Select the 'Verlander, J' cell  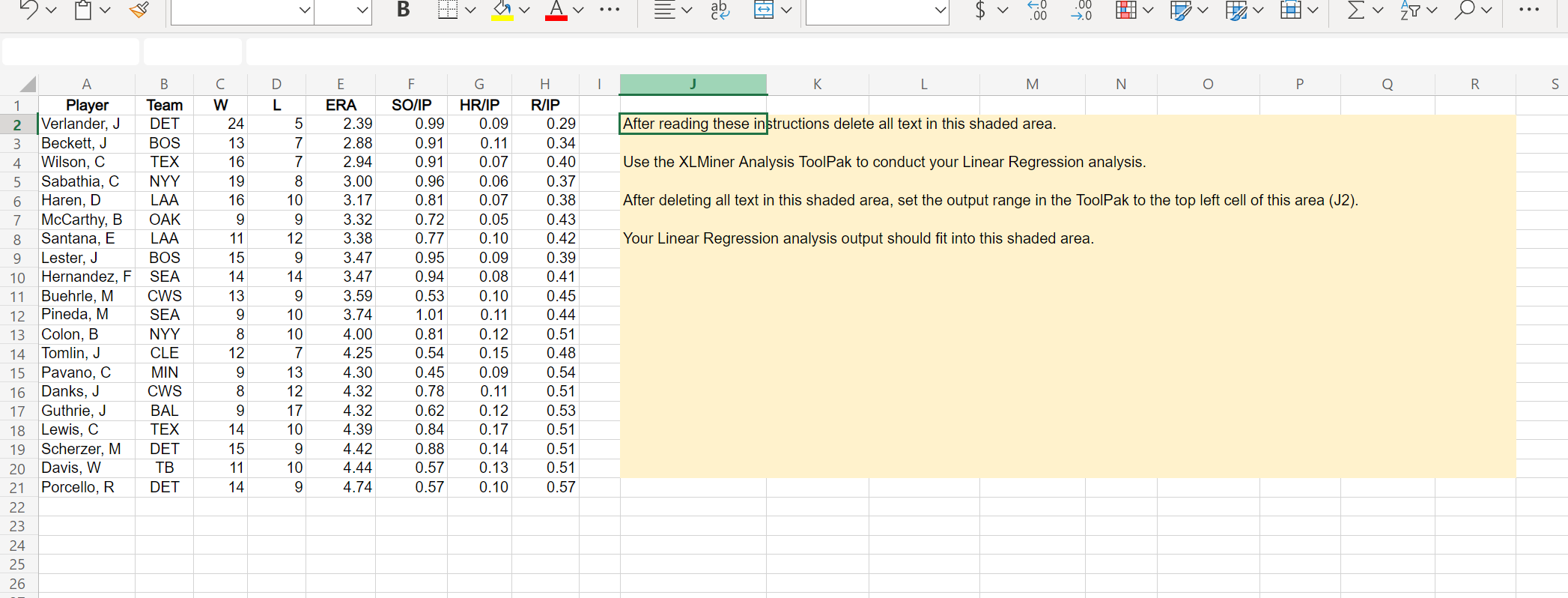click(x=87, y=124)
